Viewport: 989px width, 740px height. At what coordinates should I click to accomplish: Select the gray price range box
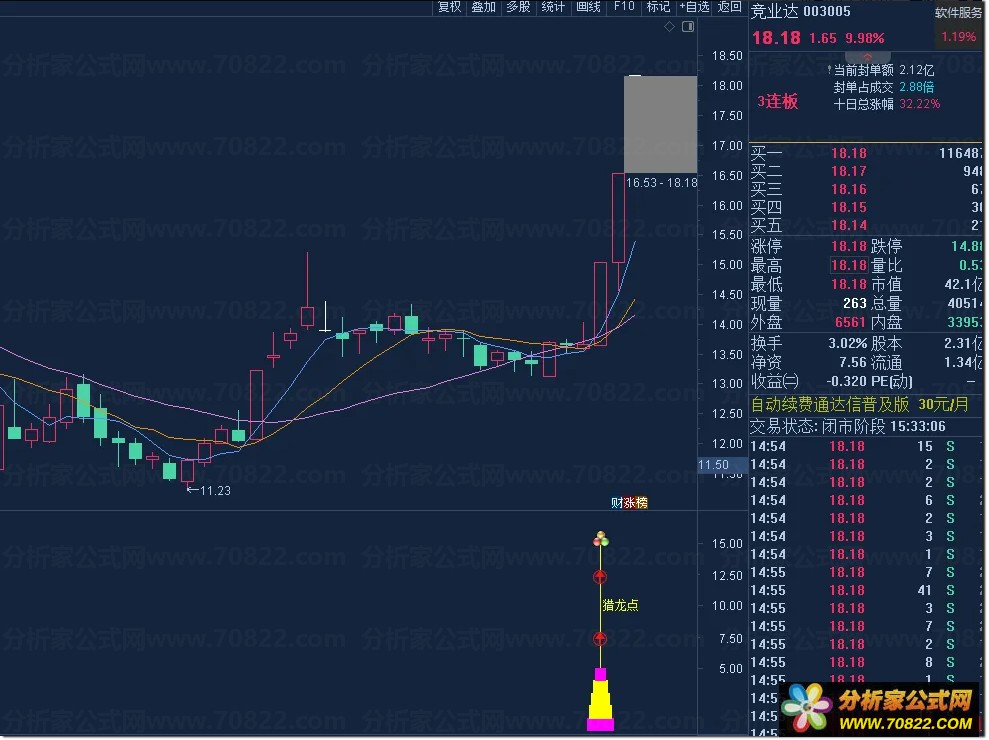(x=660, y=124)
